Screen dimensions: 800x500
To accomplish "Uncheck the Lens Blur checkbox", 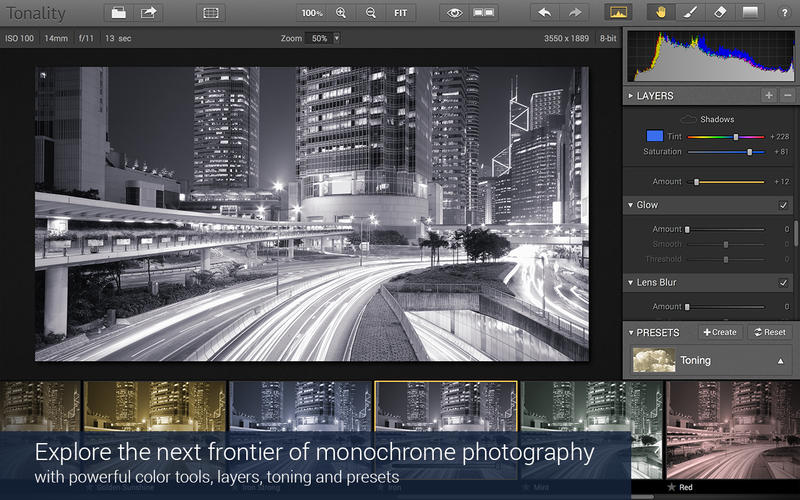I will coord(783,283).
